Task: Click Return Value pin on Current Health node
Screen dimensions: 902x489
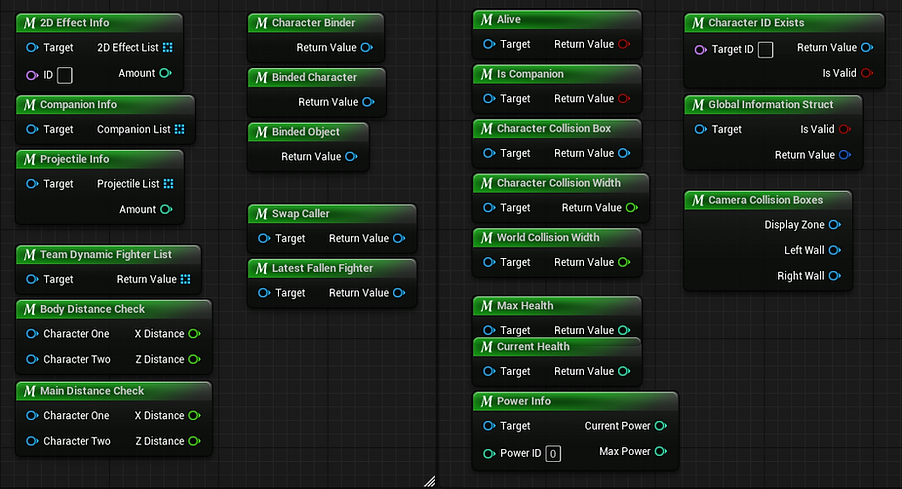Action: pyautogui.click(x=624, y=371)
